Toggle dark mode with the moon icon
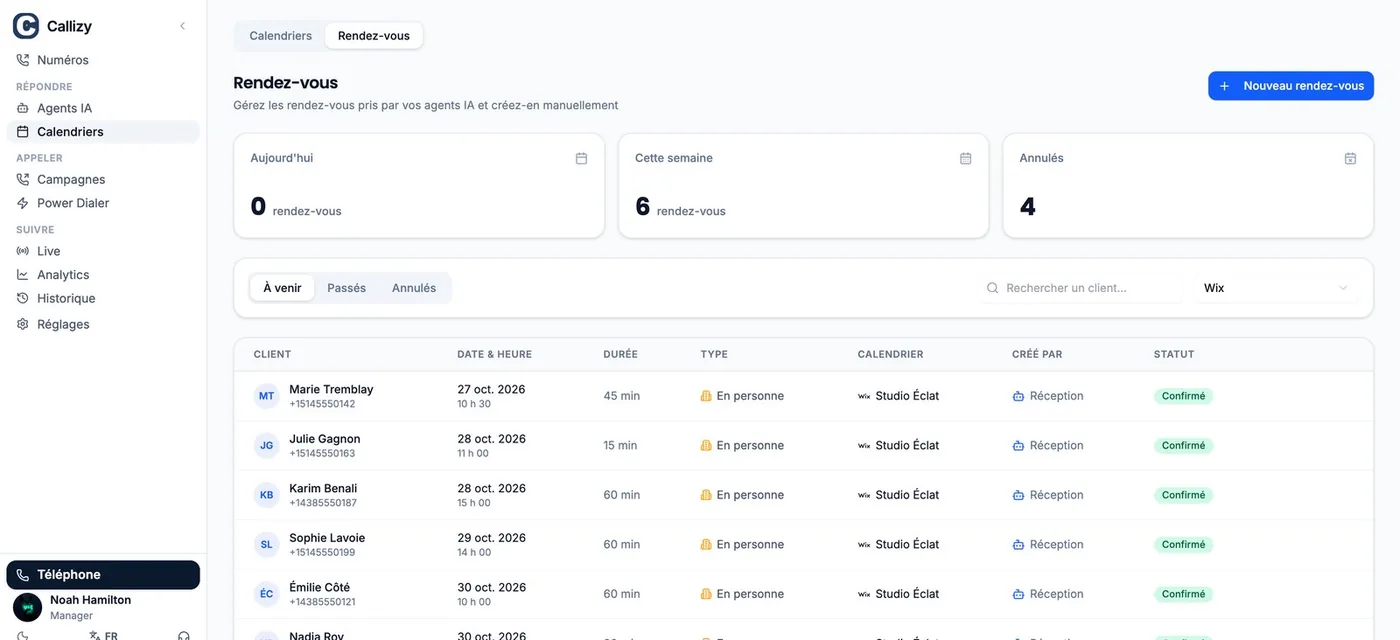Screen dimensions: 1400x640 point(23,635)
